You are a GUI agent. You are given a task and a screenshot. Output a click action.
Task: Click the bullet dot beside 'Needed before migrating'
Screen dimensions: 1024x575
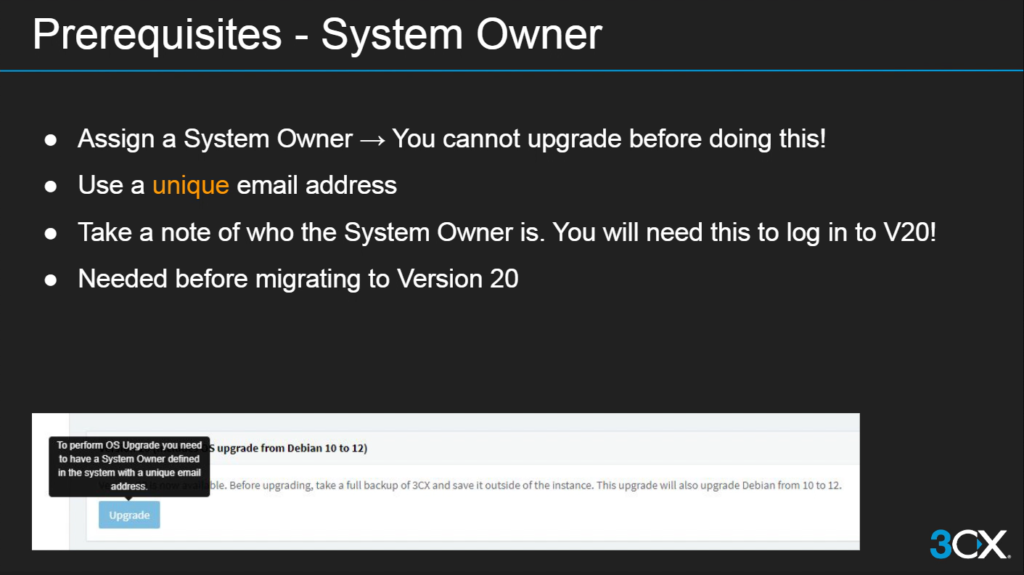point(51,279)
